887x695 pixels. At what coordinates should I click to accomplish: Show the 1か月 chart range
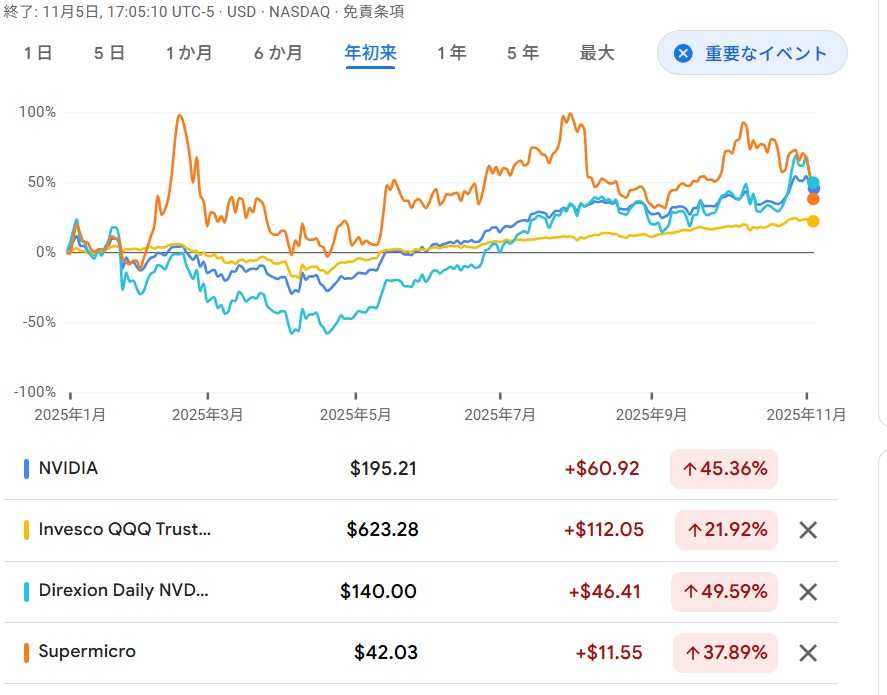[189, 53]
